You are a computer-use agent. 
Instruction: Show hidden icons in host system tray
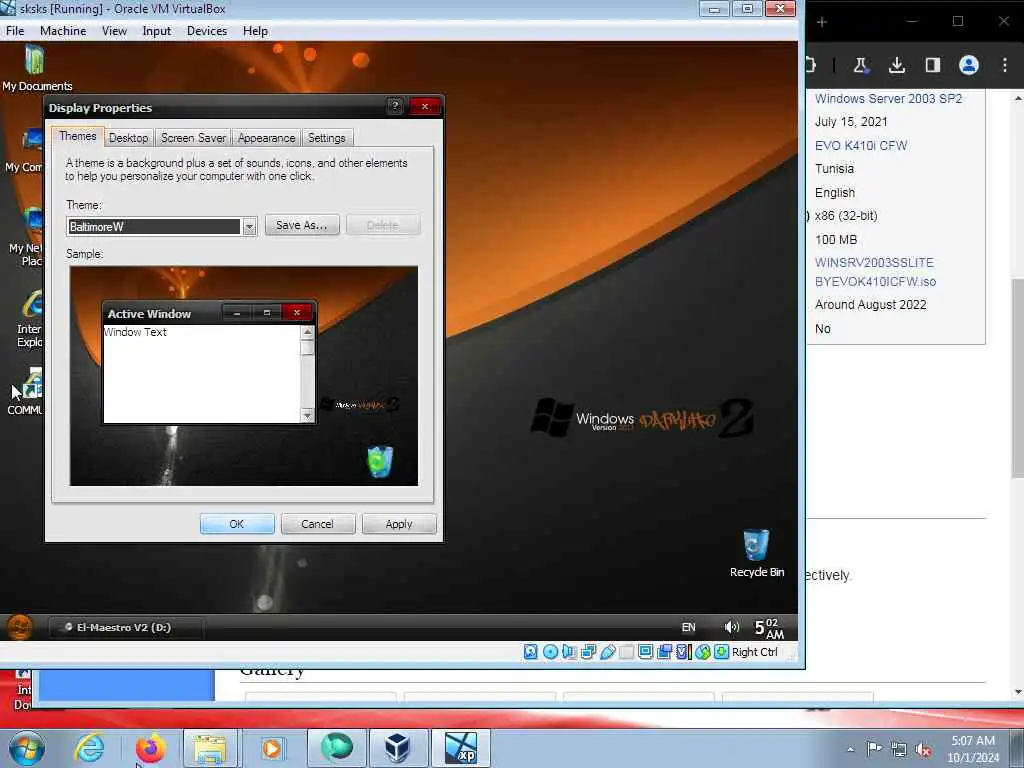(850, 749)
